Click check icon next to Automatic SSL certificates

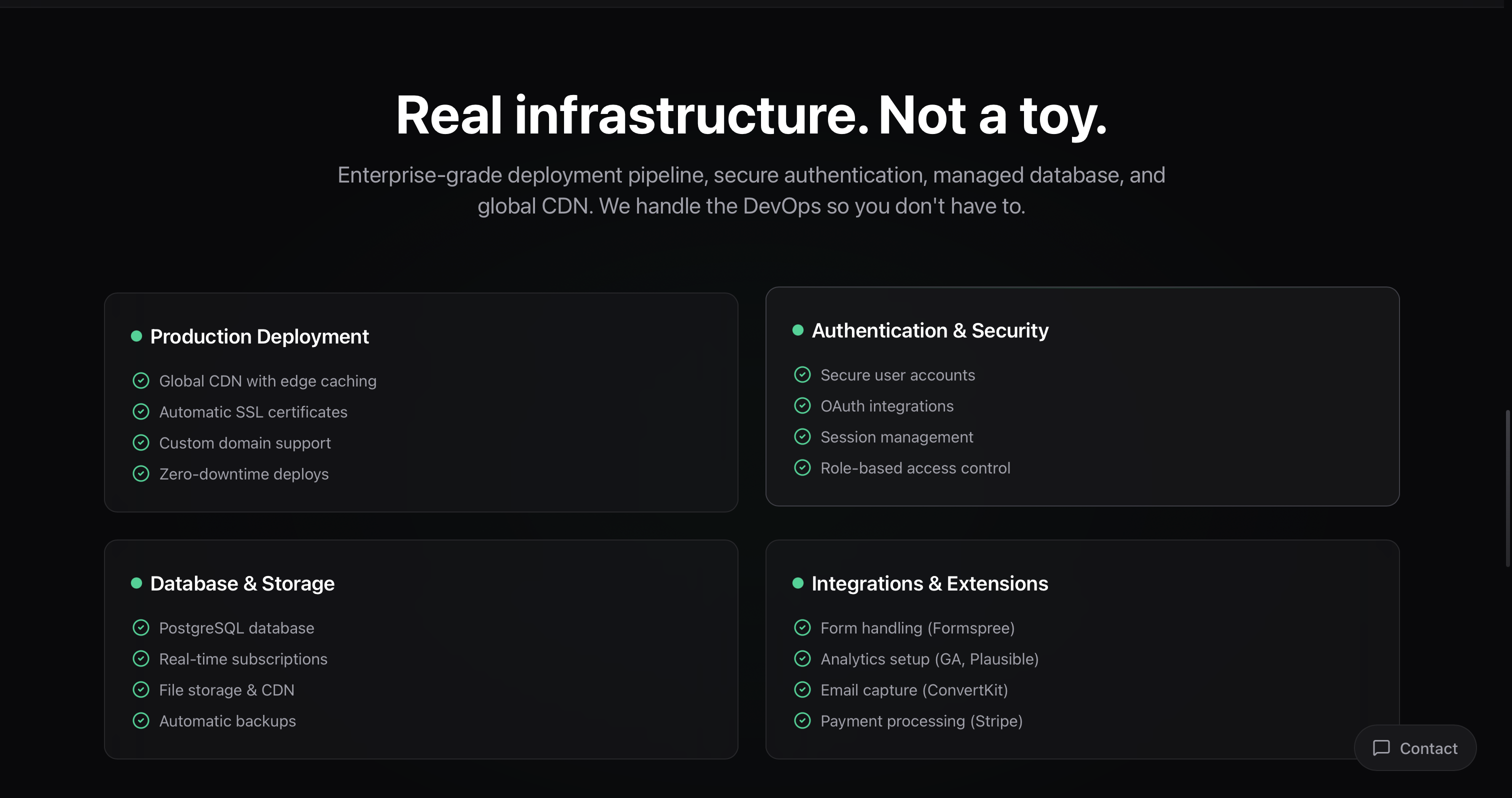point(141,412)
